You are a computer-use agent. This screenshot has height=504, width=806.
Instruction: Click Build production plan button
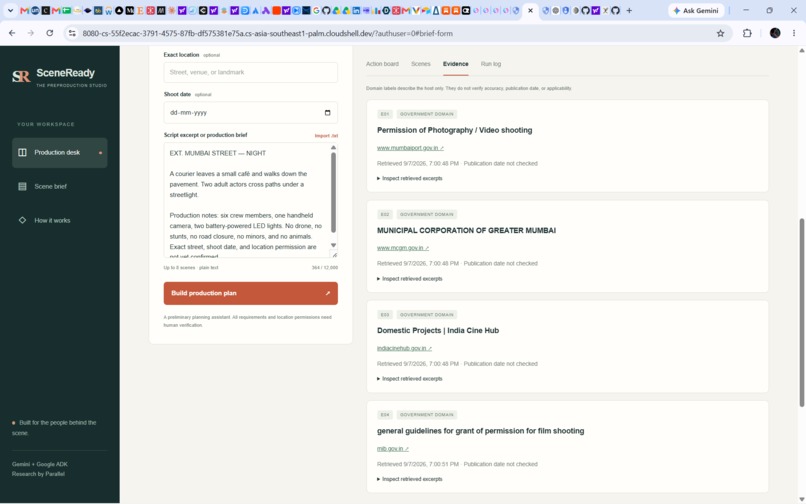pos(250,293)
